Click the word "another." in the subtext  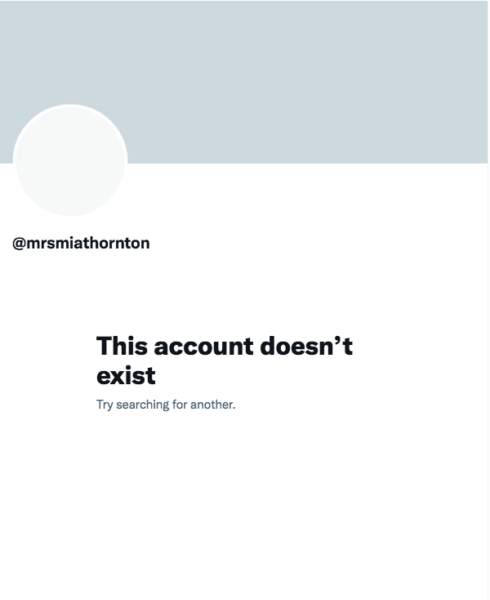(213, 404)
